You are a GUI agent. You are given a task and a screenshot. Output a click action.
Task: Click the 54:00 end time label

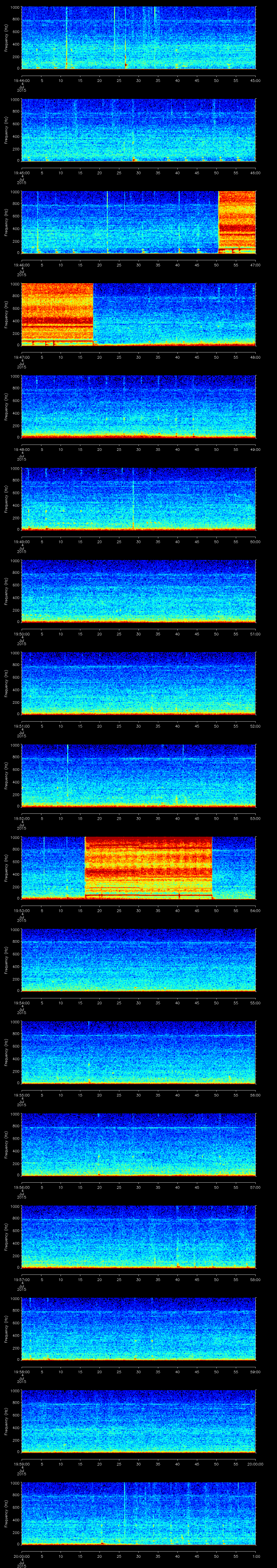click(x=256, y=910)
